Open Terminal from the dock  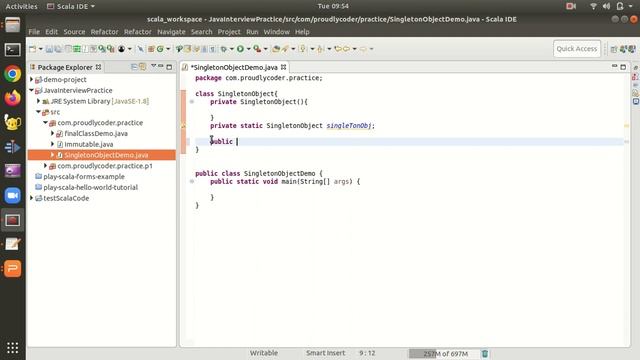[13, 50]
